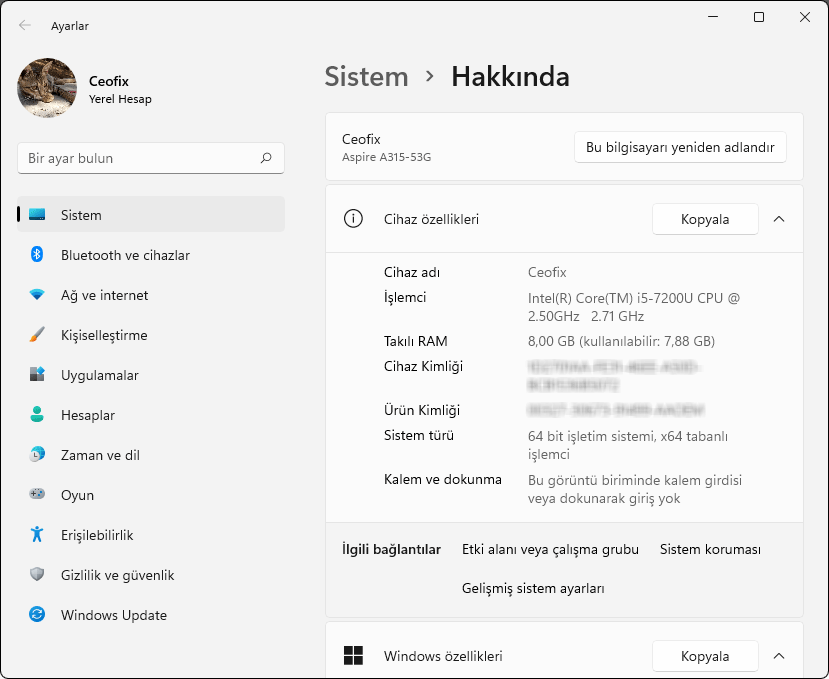Open Erişilebilirlik settings
This screenshot has width=829, height=679.
(x=151, y=535)
